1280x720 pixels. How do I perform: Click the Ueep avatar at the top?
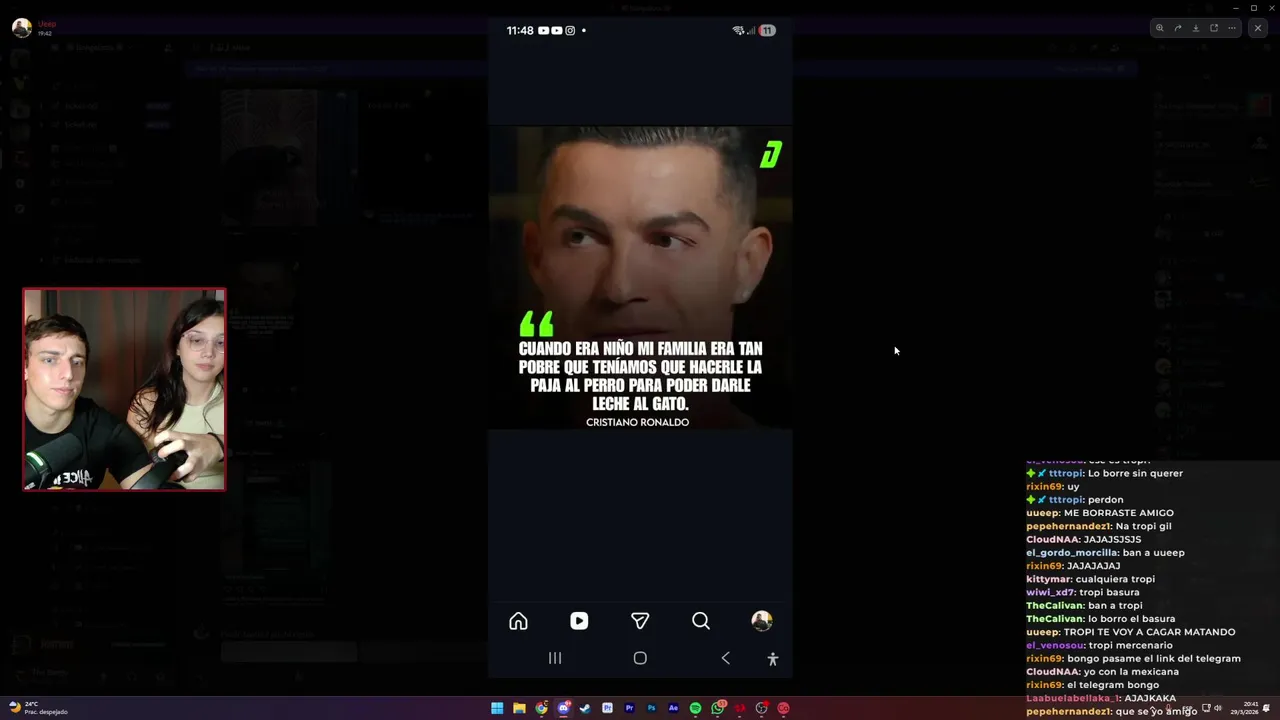point(21,28)
